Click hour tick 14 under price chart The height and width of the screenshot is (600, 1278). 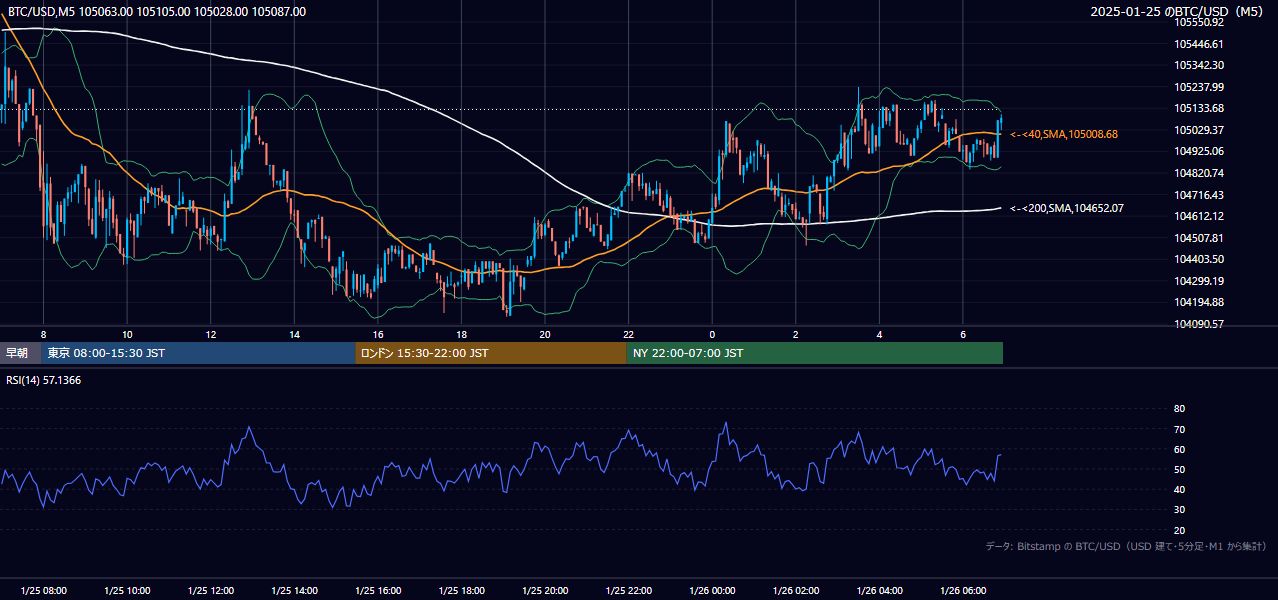coord(294,334)
